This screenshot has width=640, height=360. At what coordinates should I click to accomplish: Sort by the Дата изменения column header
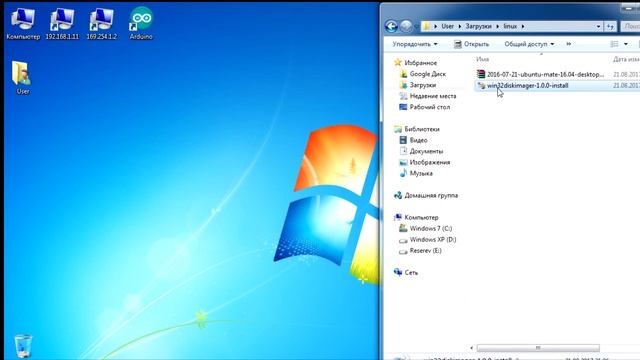click(626, 59)
